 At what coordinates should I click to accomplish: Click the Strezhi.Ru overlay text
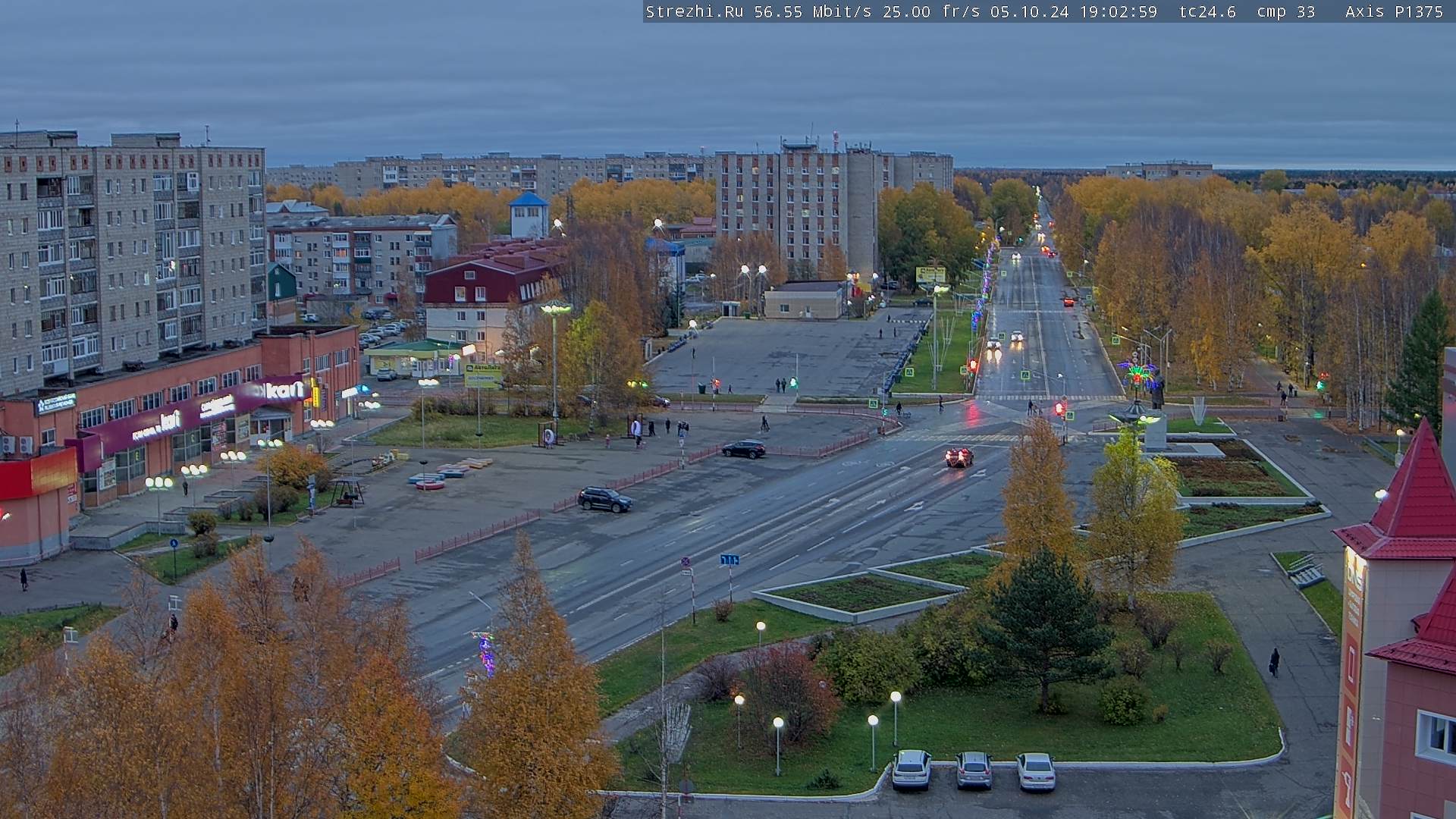[x=694, y=12]
